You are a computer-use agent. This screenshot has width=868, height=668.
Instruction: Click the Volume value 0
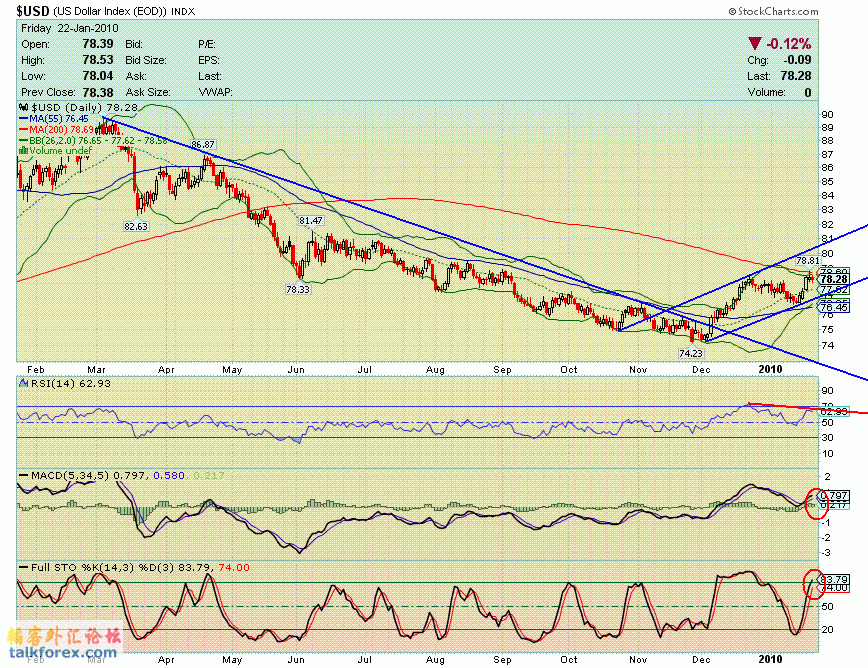808,92
